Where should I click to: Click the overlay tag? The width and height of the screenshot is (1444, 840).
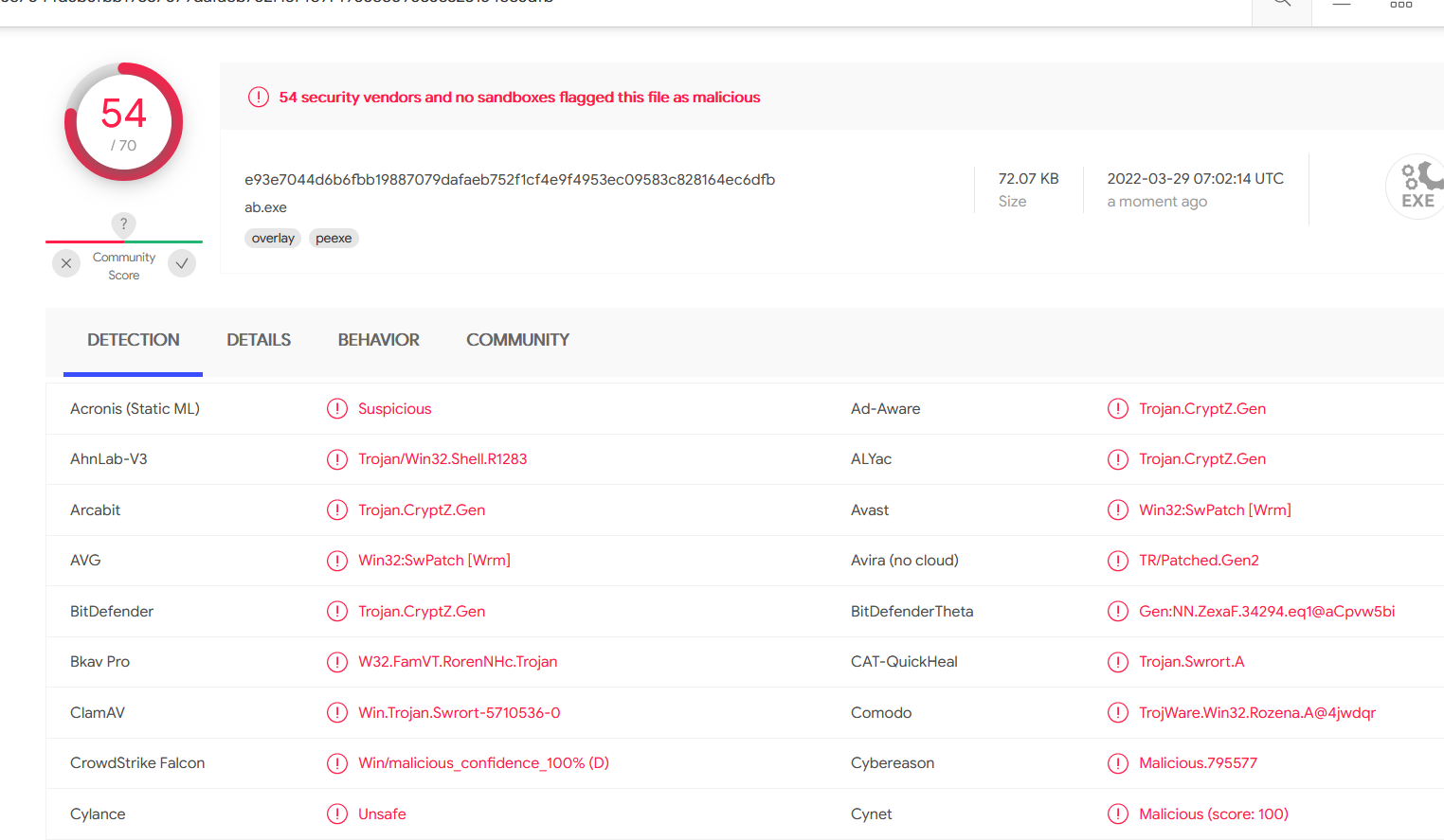coord(273,238)
